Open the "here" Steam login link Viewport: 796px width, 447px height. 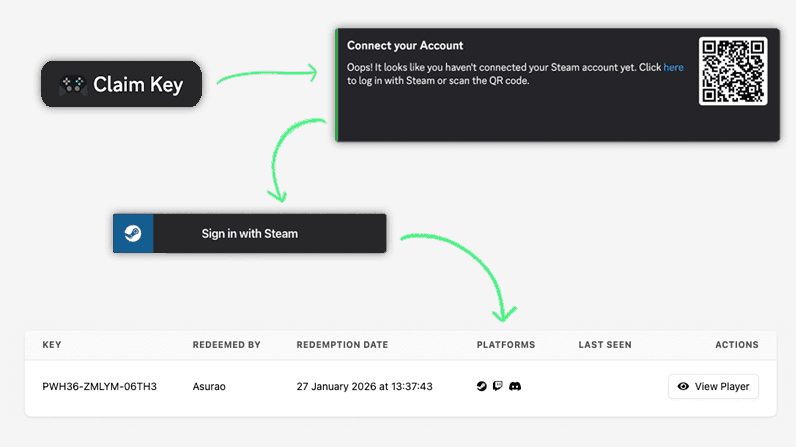click(x=674, y=67)
